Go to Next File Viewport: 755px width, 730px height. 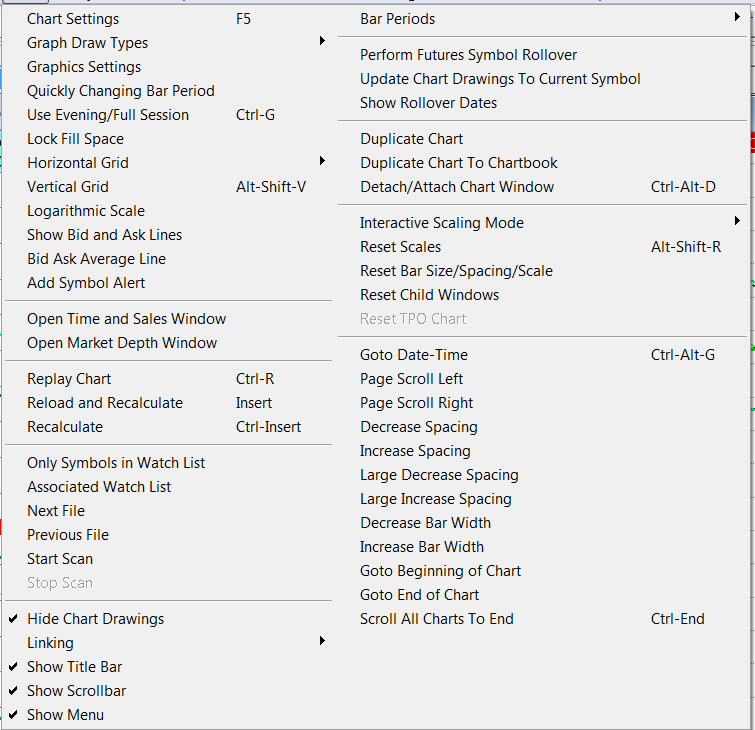(x=168, y=511)
